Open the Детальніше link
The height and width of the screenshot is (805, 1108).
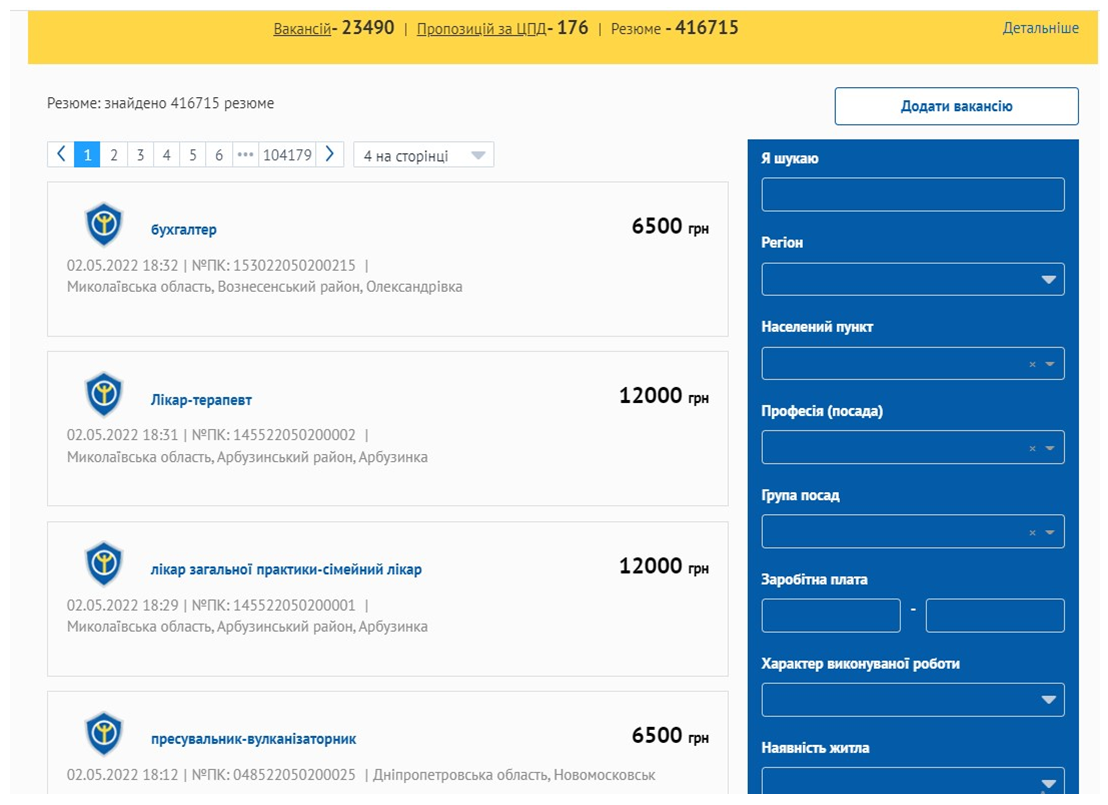[x=1040, y=28]
